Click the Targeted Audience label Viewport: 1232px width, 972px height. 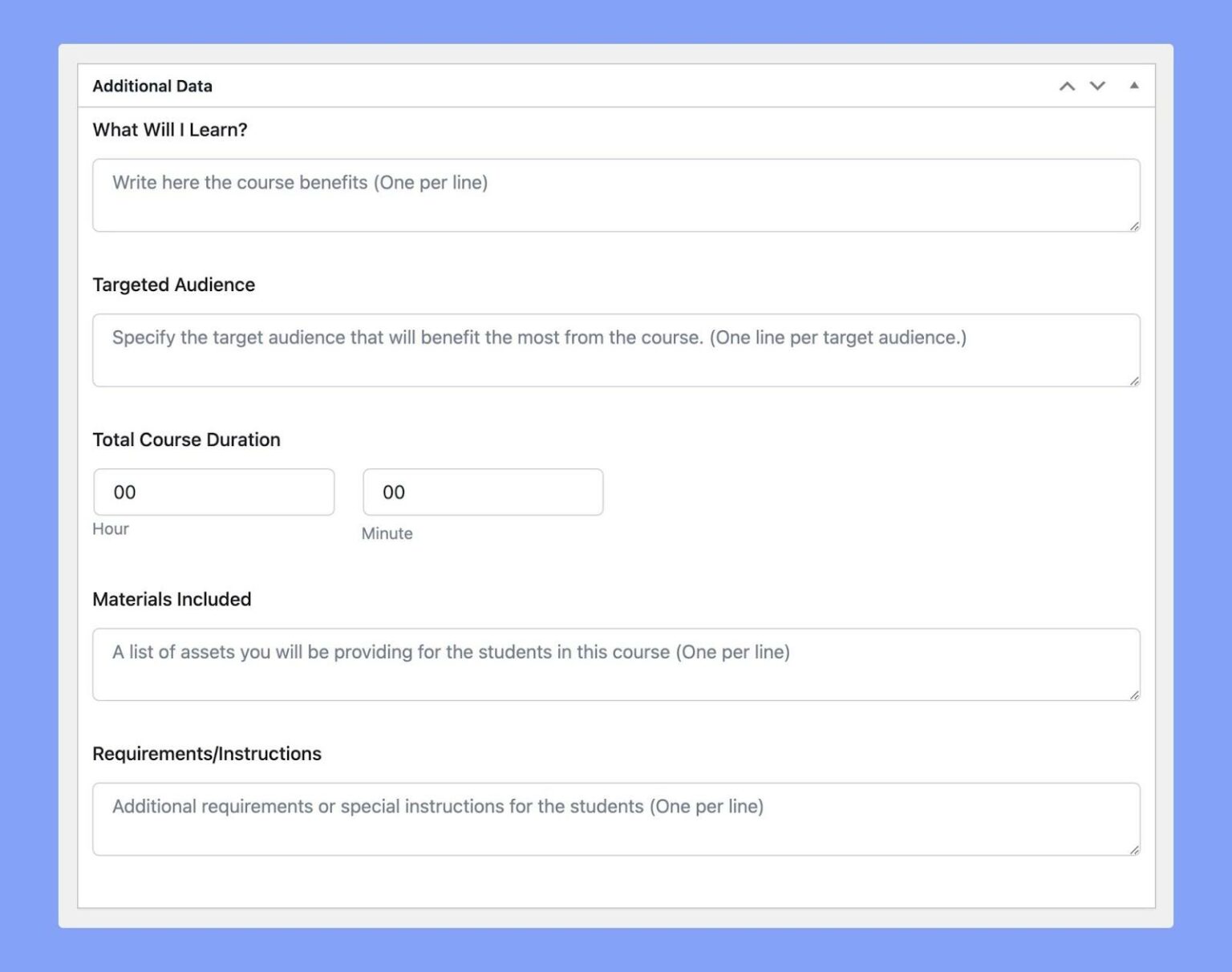click(173, 285)
